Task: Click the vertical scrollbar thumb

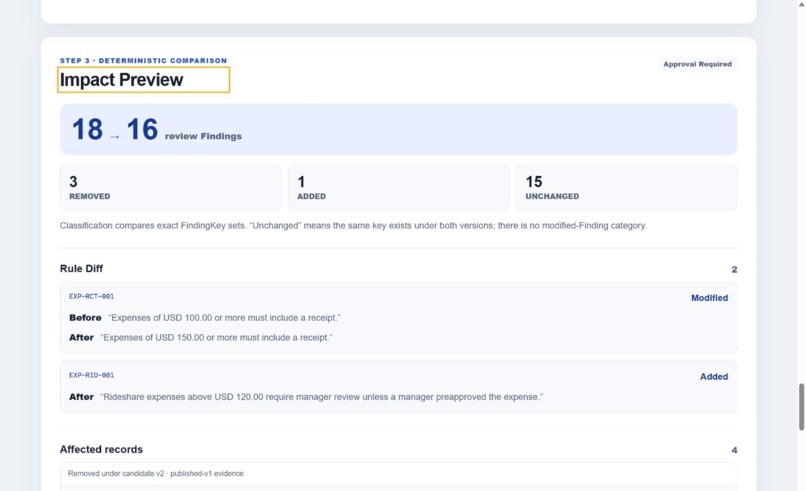Action: click(801, 406)
